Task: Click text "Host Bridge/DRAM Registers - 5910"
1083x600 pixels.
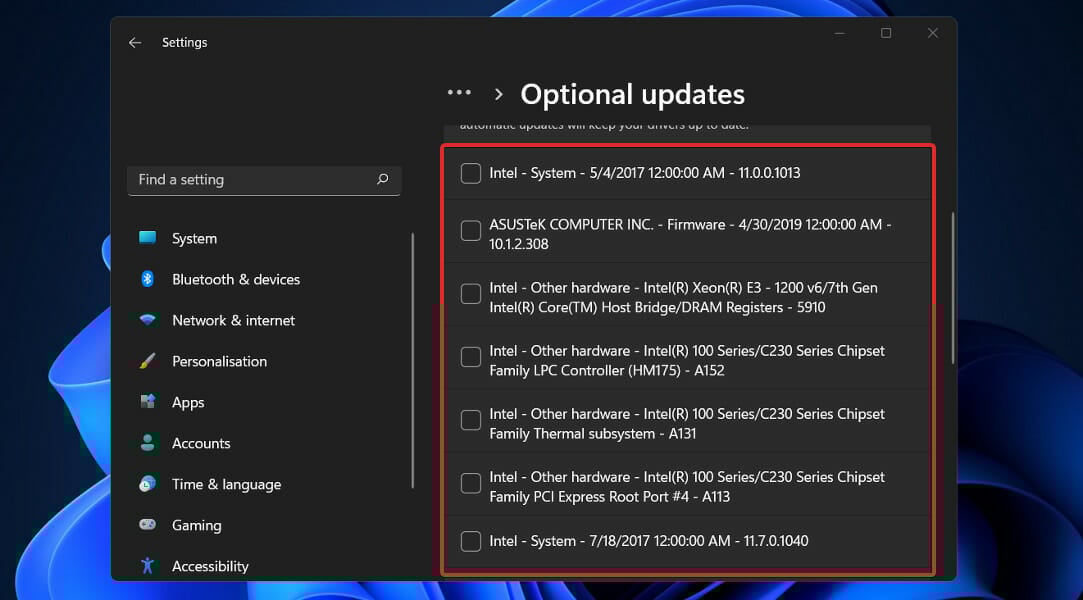Action: click(x=713, y=307)
